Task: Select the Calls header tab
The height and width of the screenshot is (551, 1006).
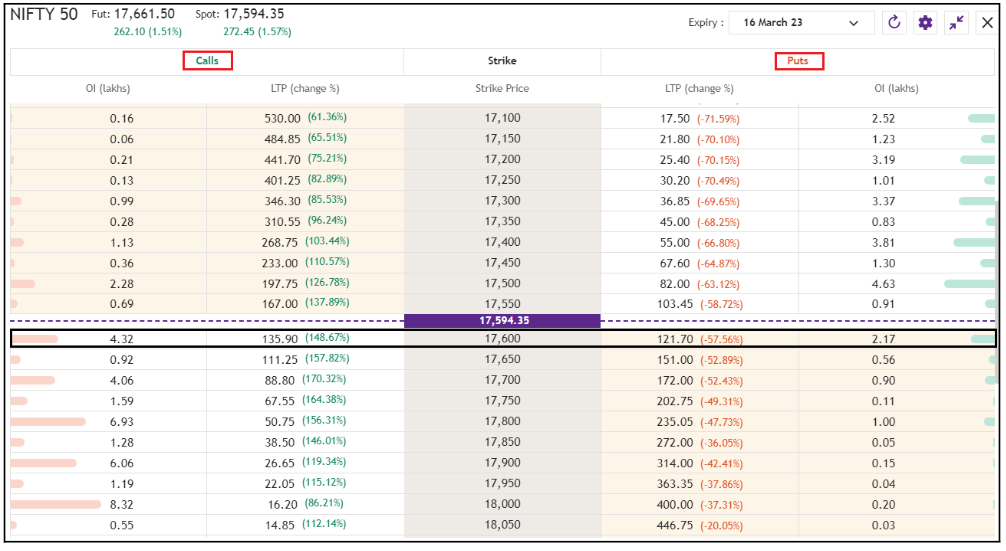Action: click(x=207, y=61)
